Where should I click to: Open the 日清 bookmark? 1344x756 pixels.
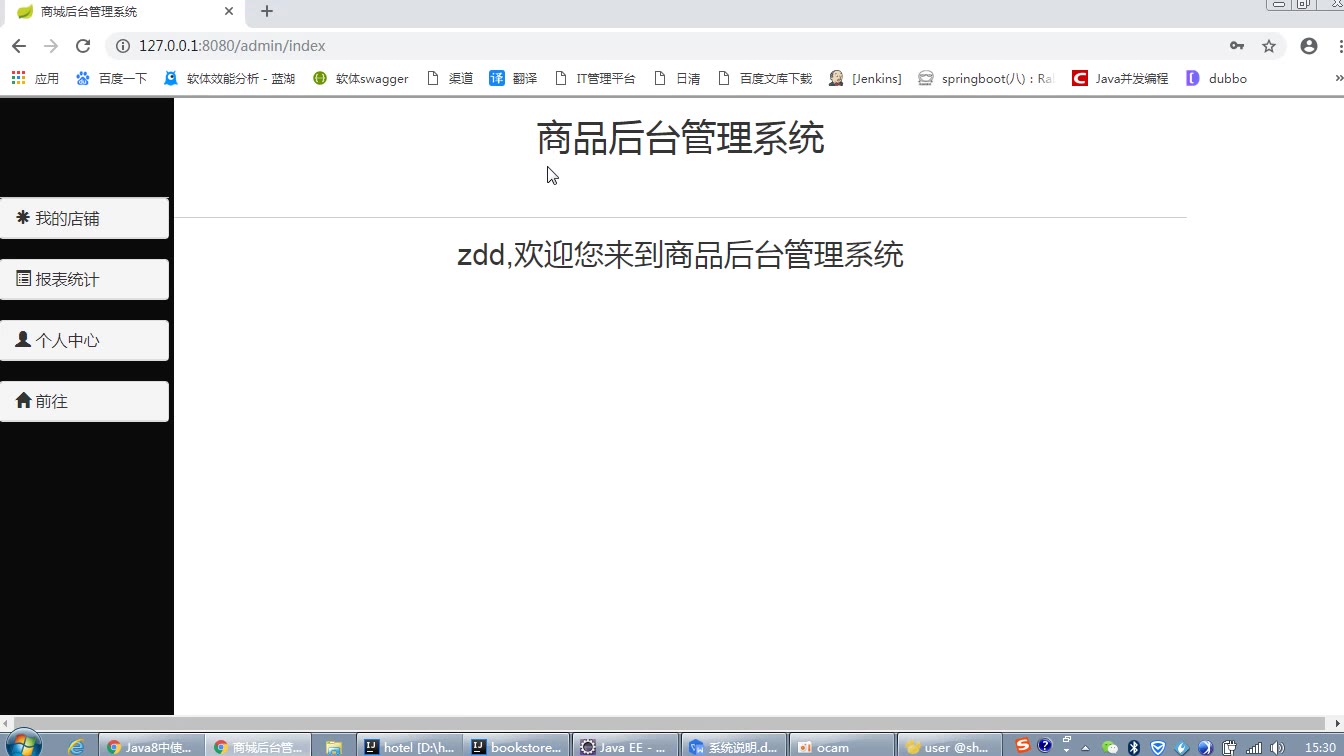(x=677, y=78)
